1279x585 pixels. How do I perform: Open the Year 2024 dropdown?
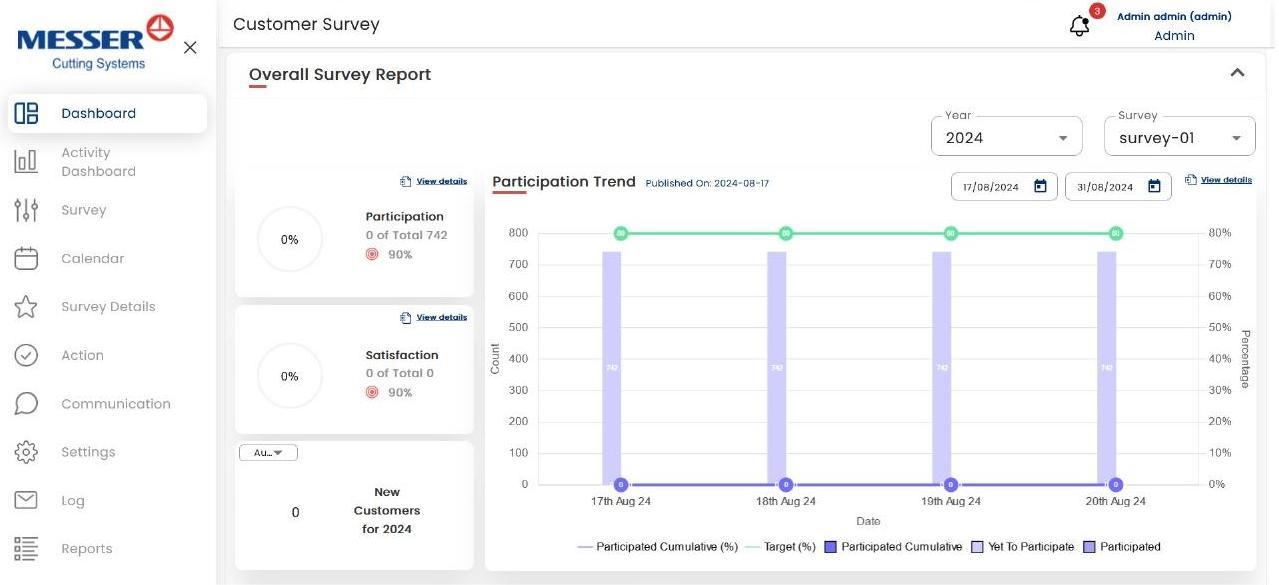[1006, 138]
